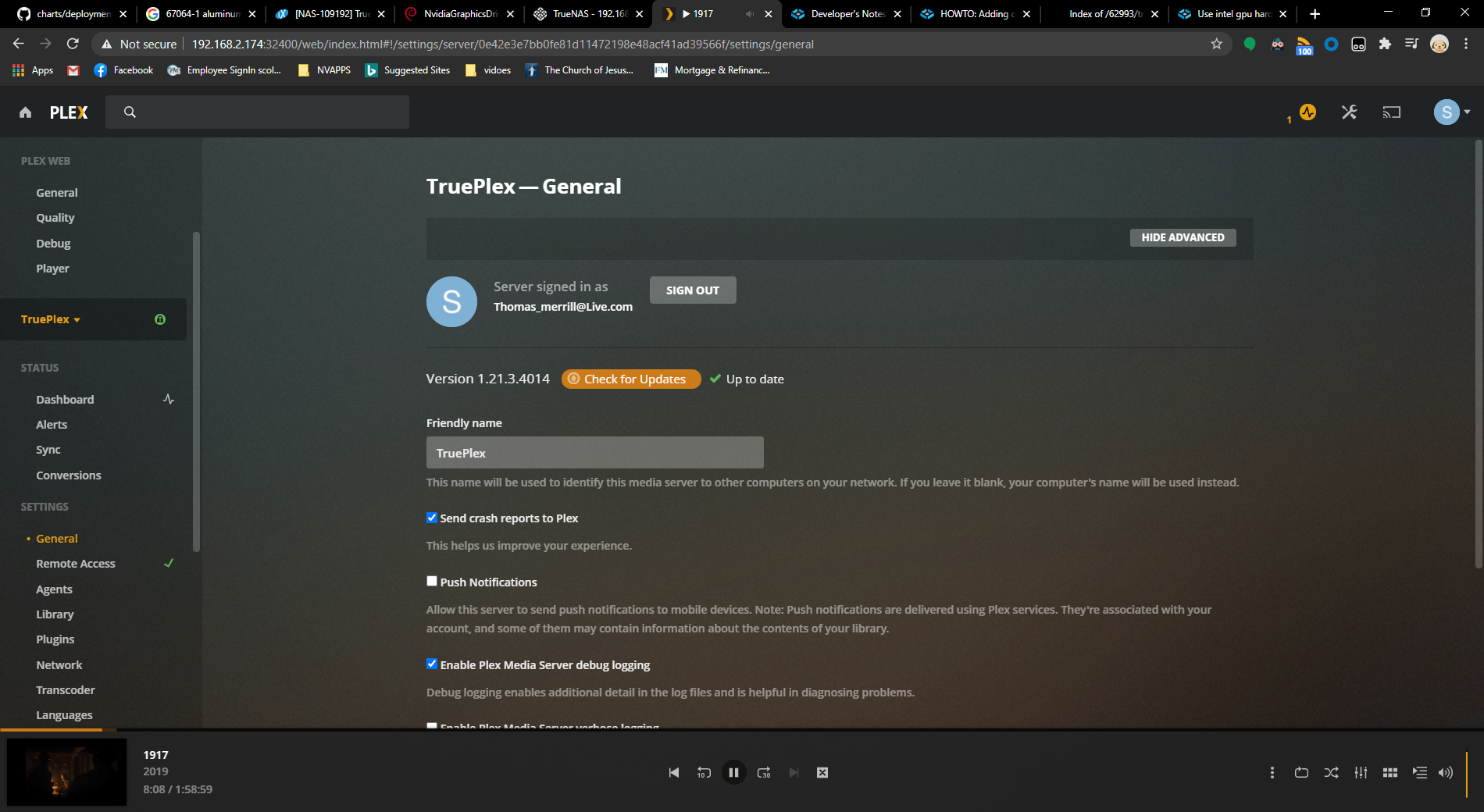1484x812 pixels.
Task: Open the Apps bookmarks shortcut
Action: click(33, 70)
